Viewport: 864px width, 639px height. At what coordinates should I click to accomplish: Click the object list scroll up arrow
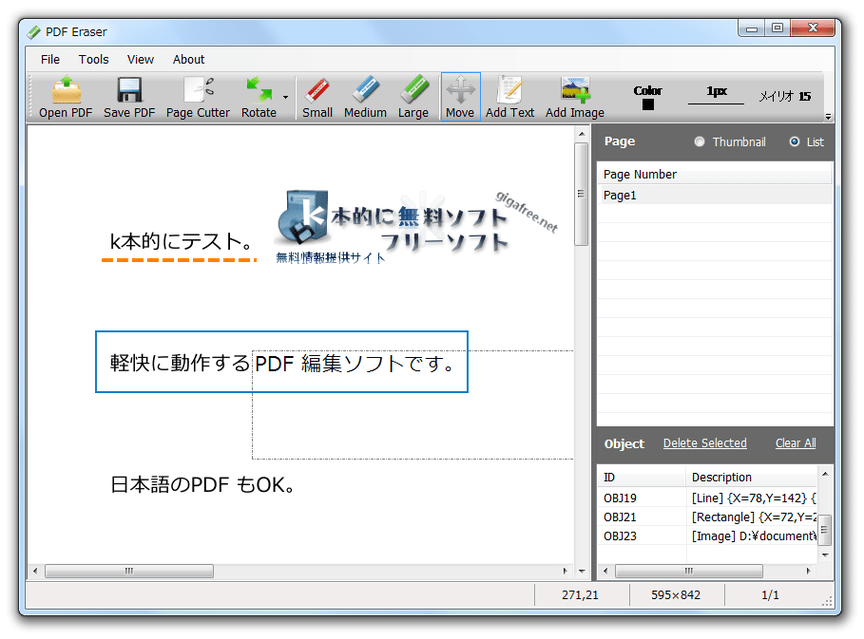[825, 474]
